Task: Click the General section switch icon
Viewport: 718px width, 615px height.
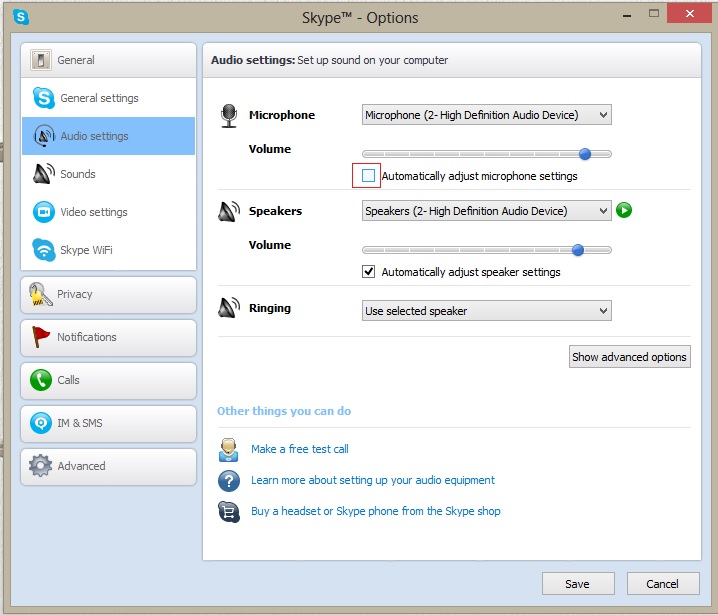Action: (x=41, y=60)
